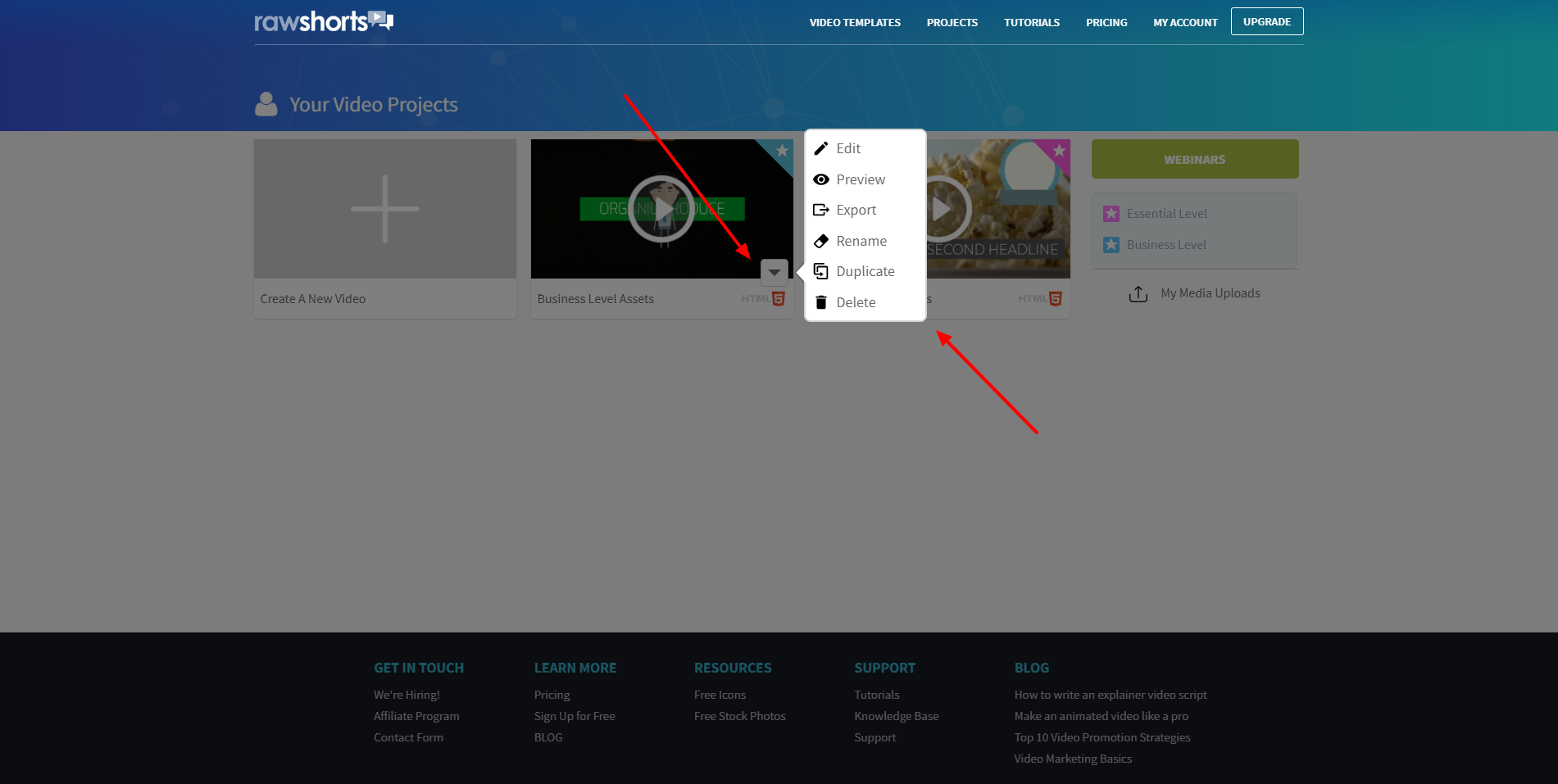This screenshot has width=1558, height=784.
Task: Click the HTML5 badge on Business Level Assets
Action: point(763,299)
